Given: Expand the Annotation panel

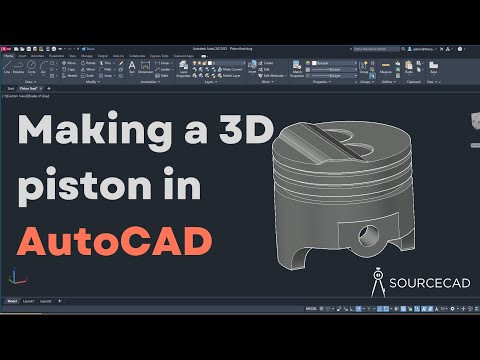Looking at the screenshot, I should [x=150, y=82].
